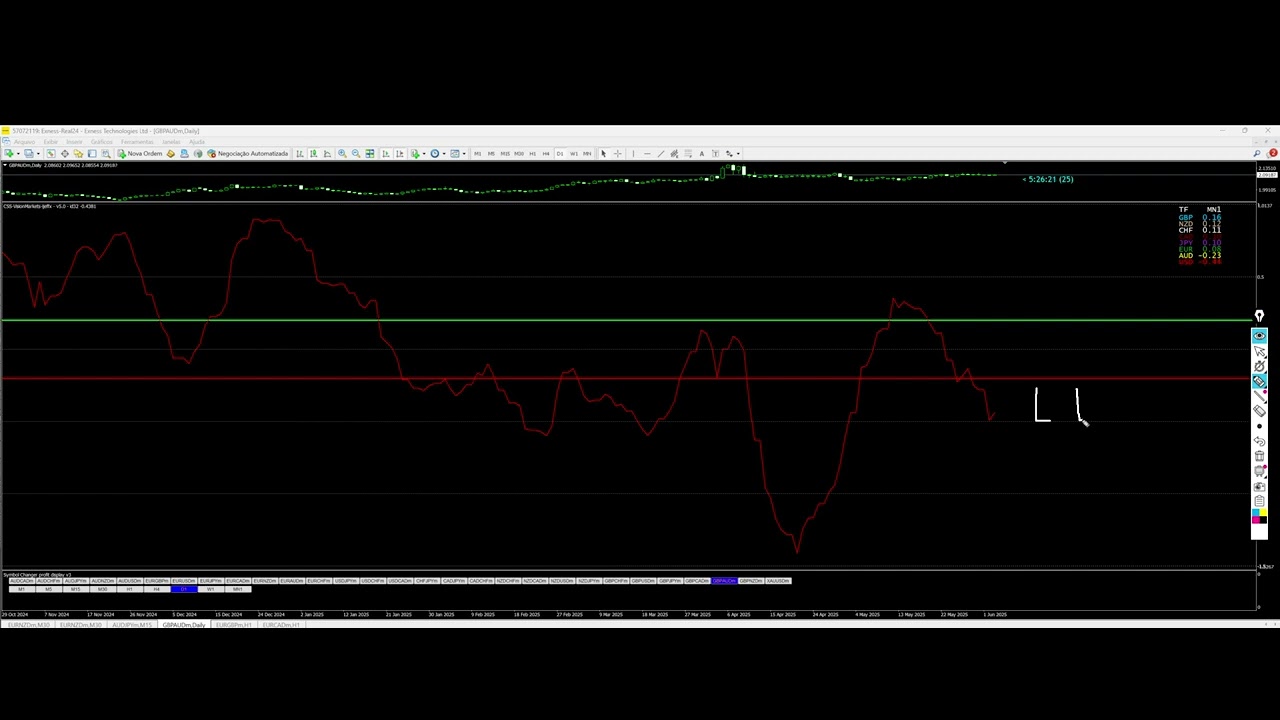Screen dimensions: 1280x720
Task: Select D1 timeframe in top toolbar
Action: tap(560, 153)
